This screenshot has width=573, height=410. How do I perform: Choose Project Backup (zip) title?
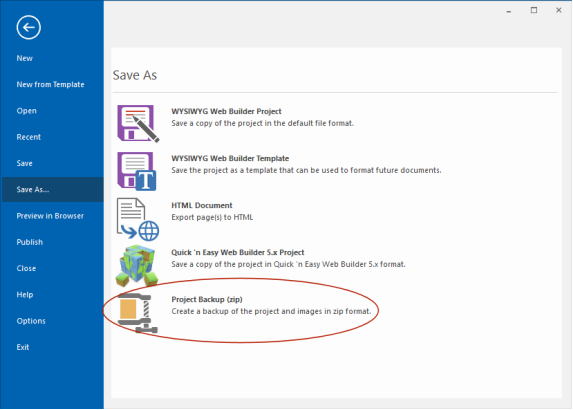click(x=207, y=300)
